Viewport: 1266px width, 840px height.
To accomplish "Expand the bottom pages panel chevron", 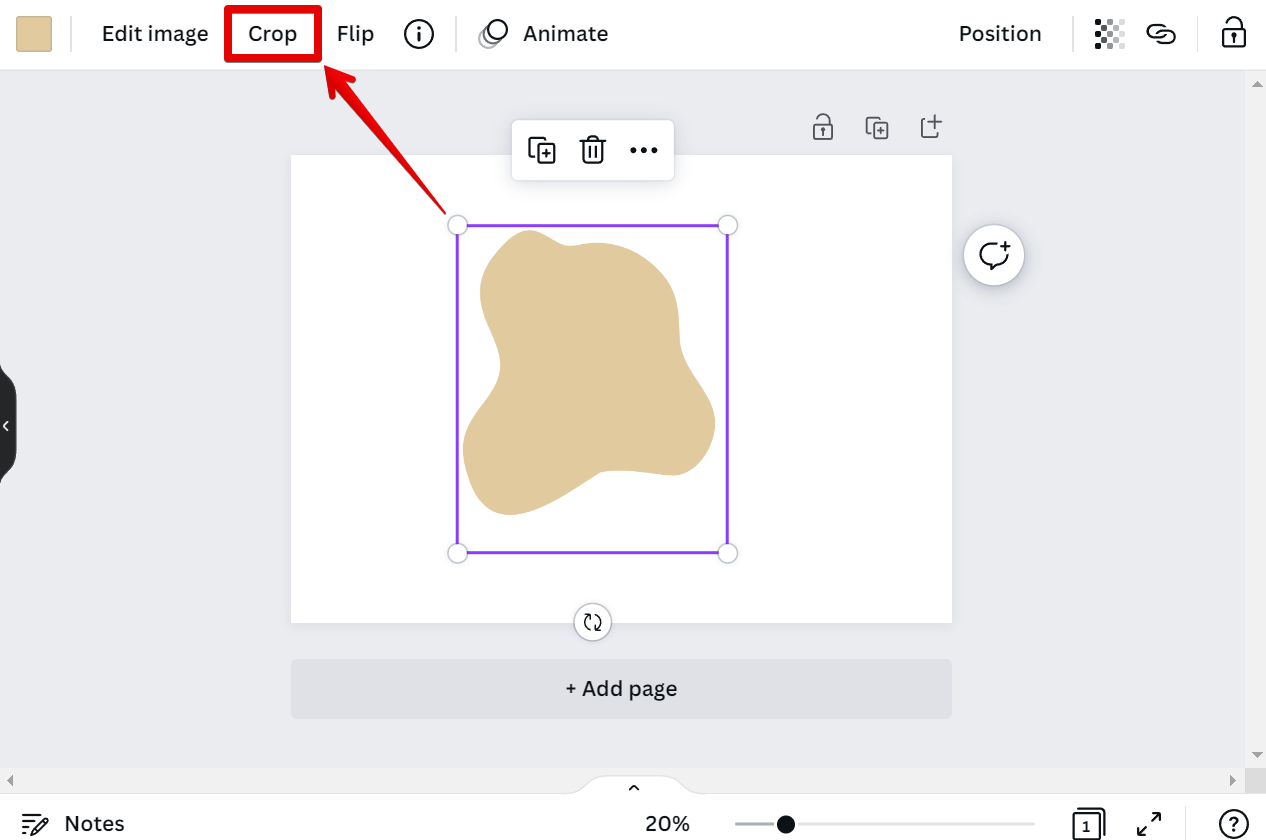I will click(633, 788).
